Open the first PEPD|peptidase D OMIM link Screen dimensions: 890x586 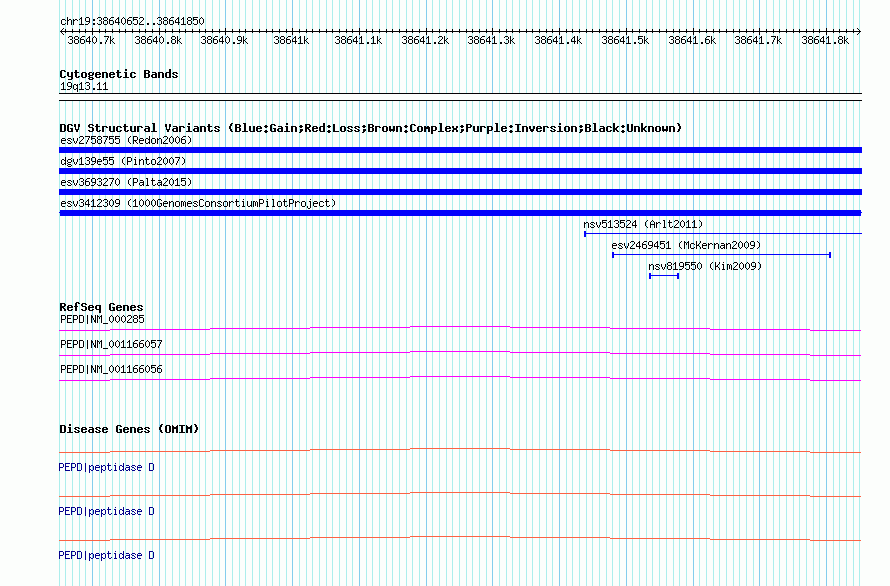pos(106,467)
